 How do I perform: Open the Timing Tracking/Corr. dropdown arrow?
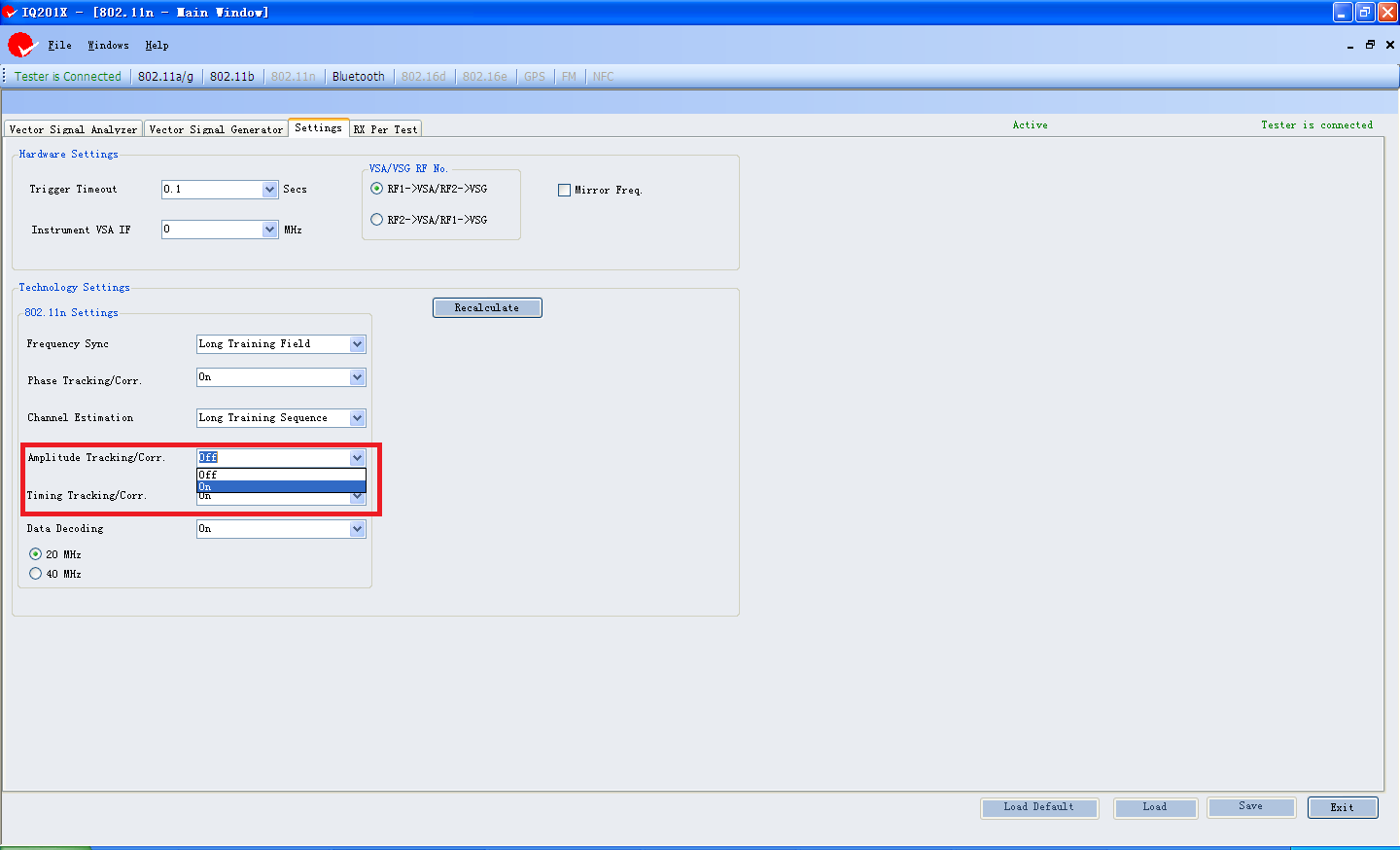357,497
